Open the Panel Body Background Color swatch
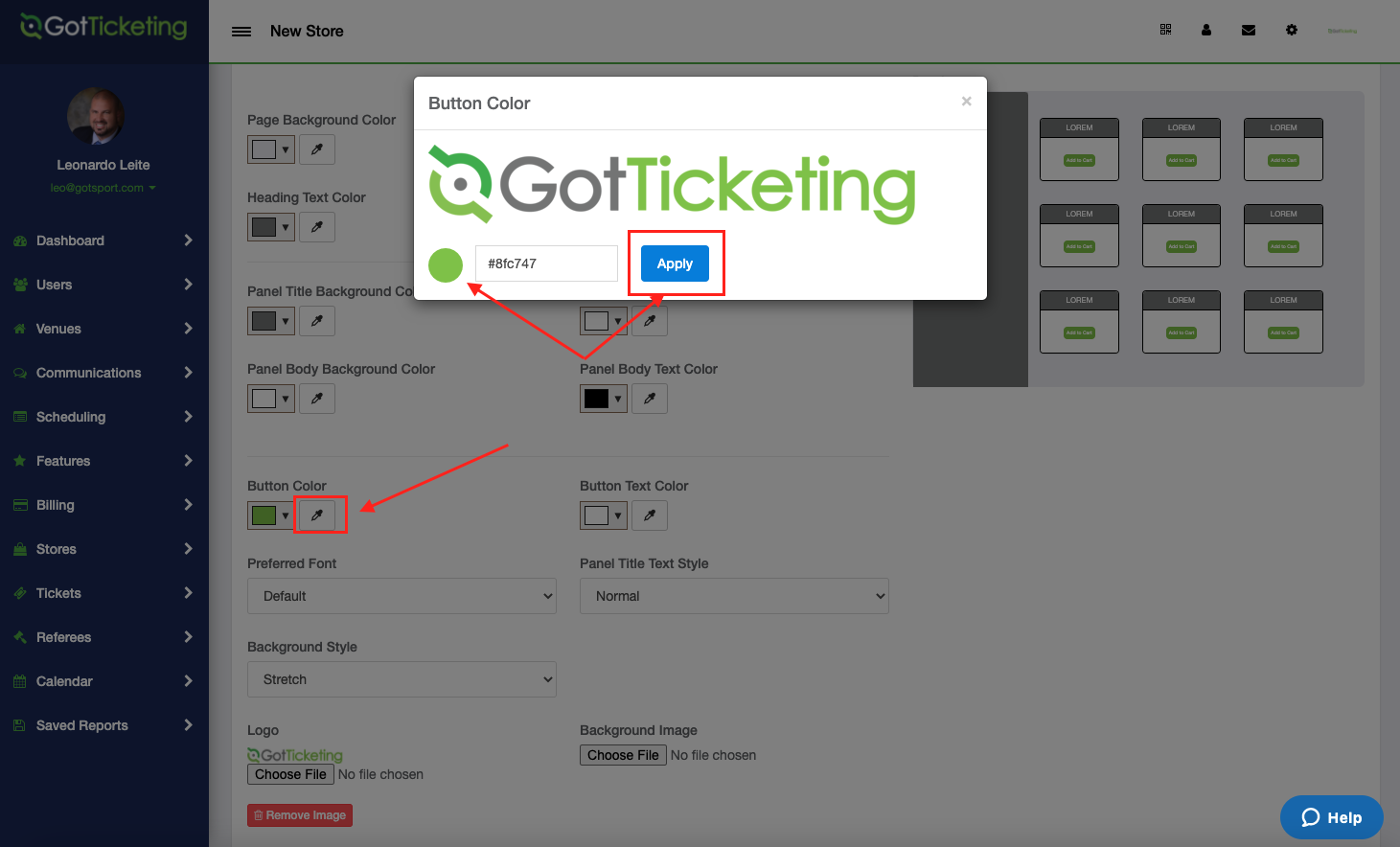 click(271, 399)
